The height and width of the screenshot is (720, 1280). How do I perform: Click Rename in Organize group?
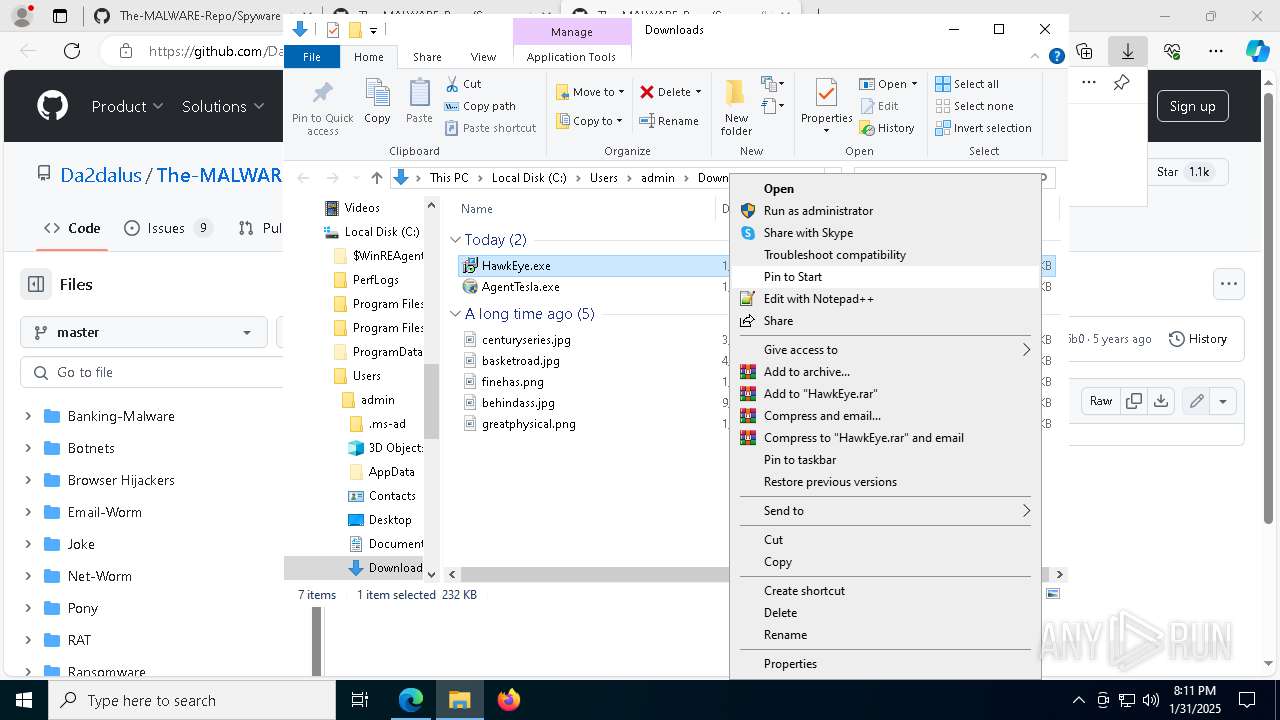(669, 121)
